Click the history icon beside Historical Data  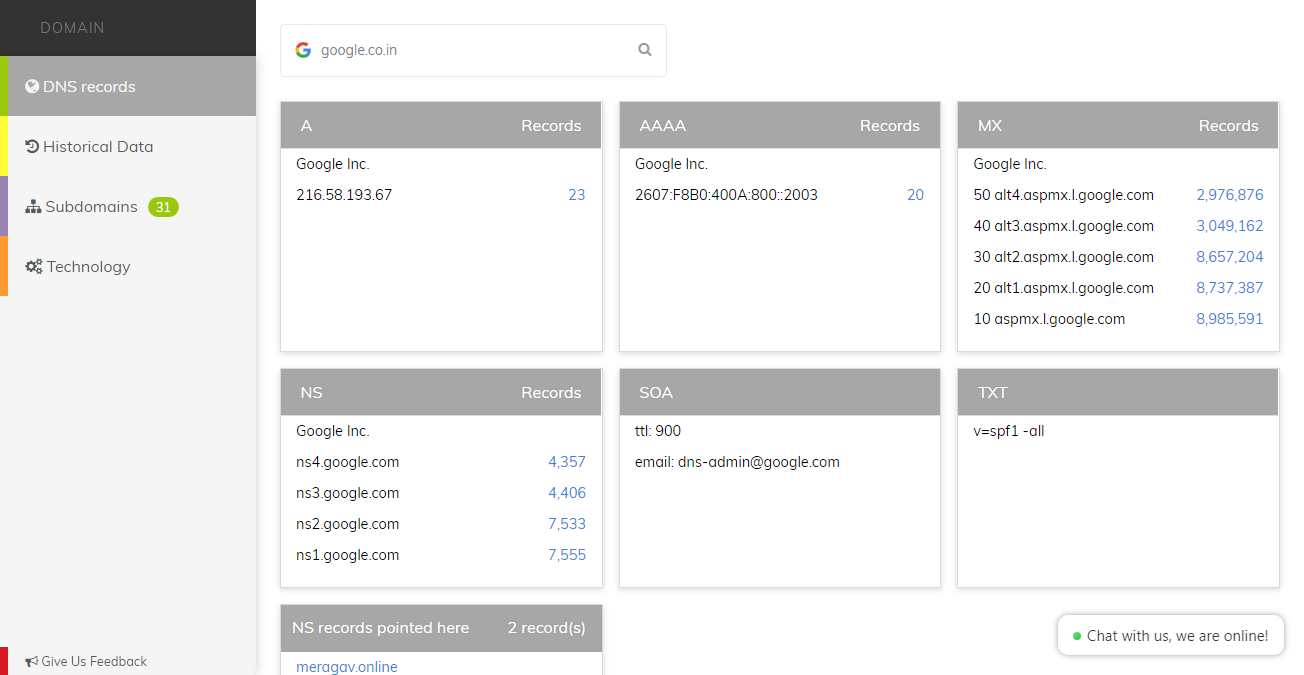(x=32, y=147)
